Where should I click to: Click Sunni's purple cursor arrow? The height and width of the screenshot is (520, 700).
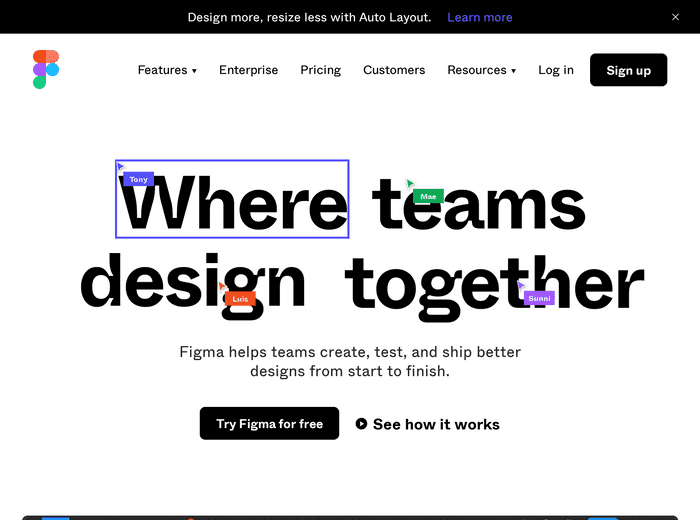pyautogui.click(x=521, y=285)
